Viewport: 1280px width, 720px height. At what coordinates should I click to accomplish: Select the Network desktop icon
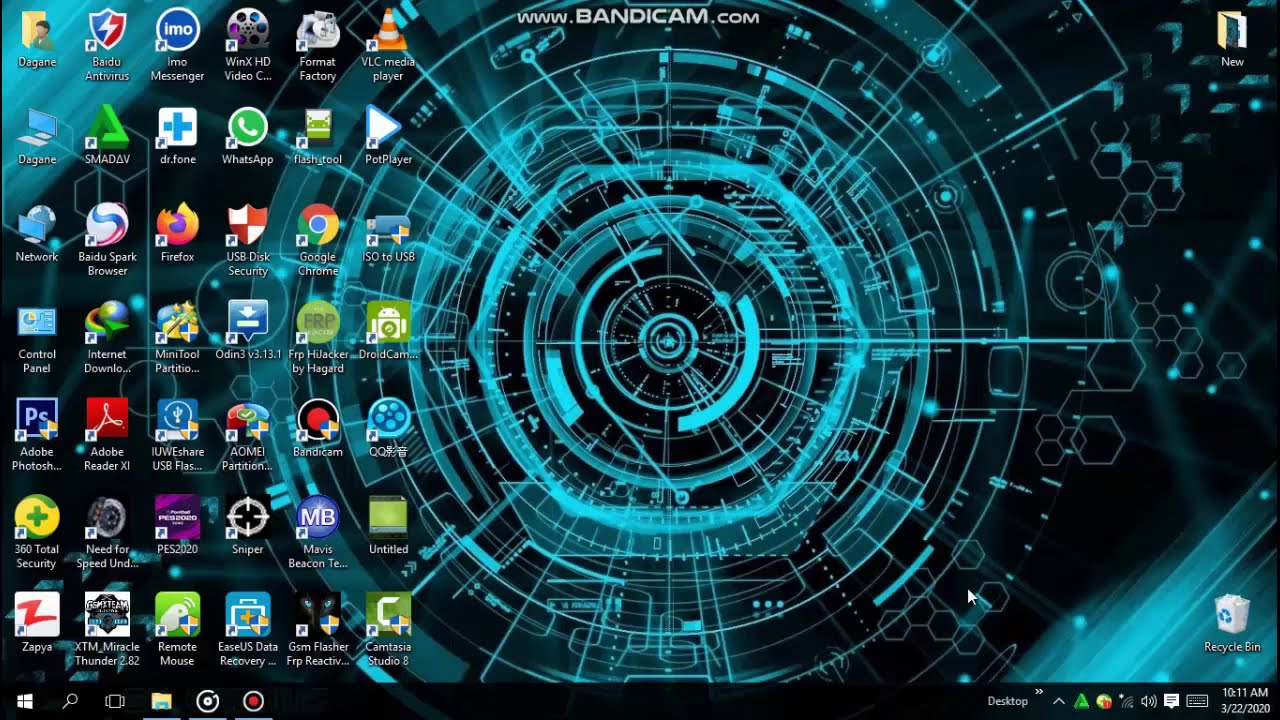pyautogui.click(x=37, y=233)
